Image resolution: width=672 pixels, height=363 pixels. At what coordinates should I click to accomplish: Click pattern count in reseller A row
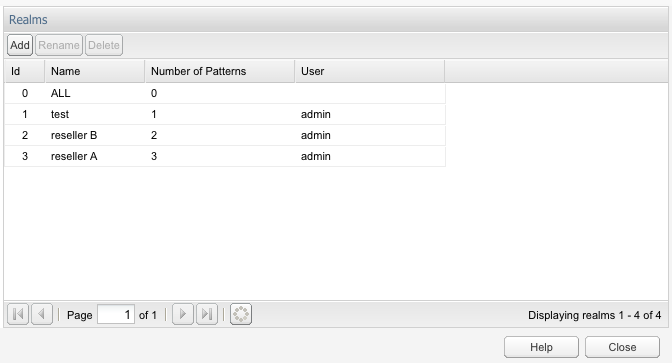click(x=154, y=156)
